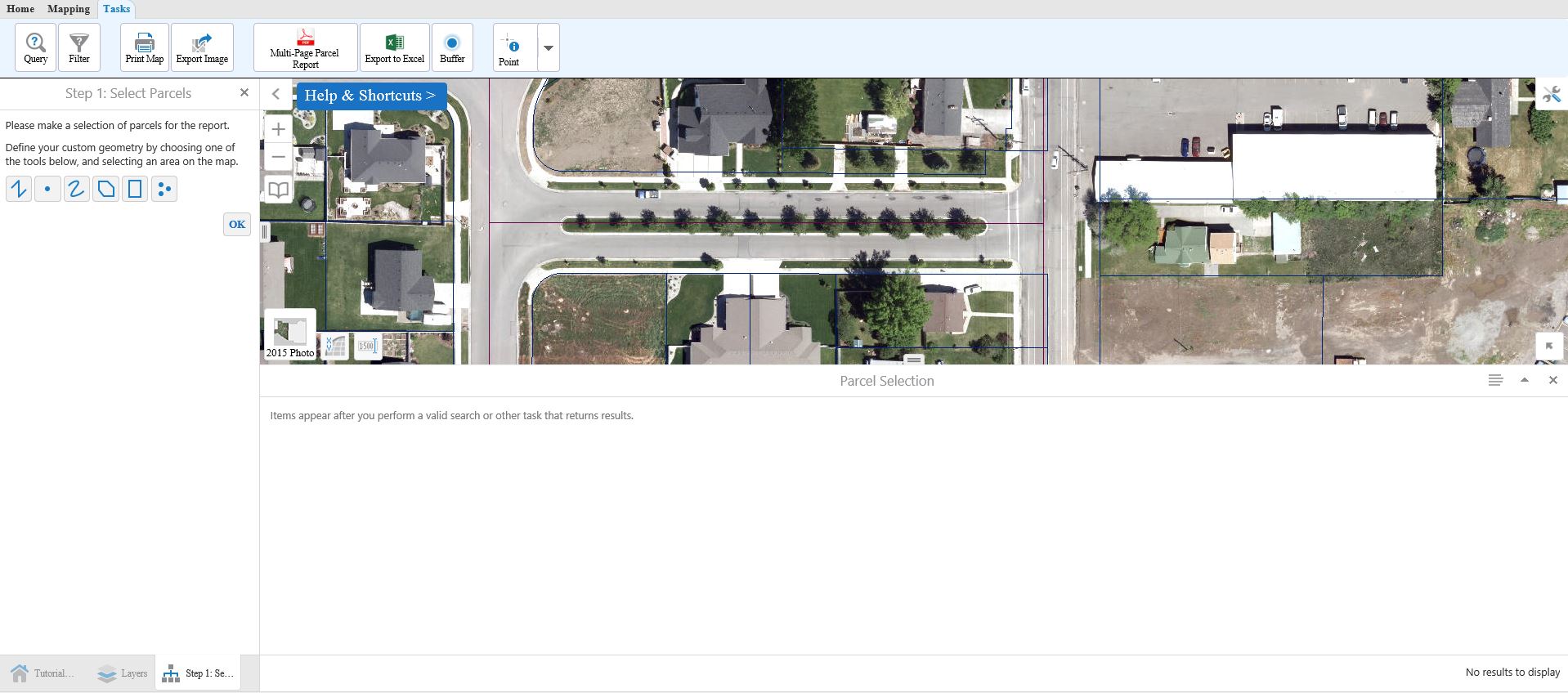Image resolution: width=1568 pixels, height=693 pixels.
Task: Open the Parcel Selection panel actions menu
Action: click(1495, 380)
